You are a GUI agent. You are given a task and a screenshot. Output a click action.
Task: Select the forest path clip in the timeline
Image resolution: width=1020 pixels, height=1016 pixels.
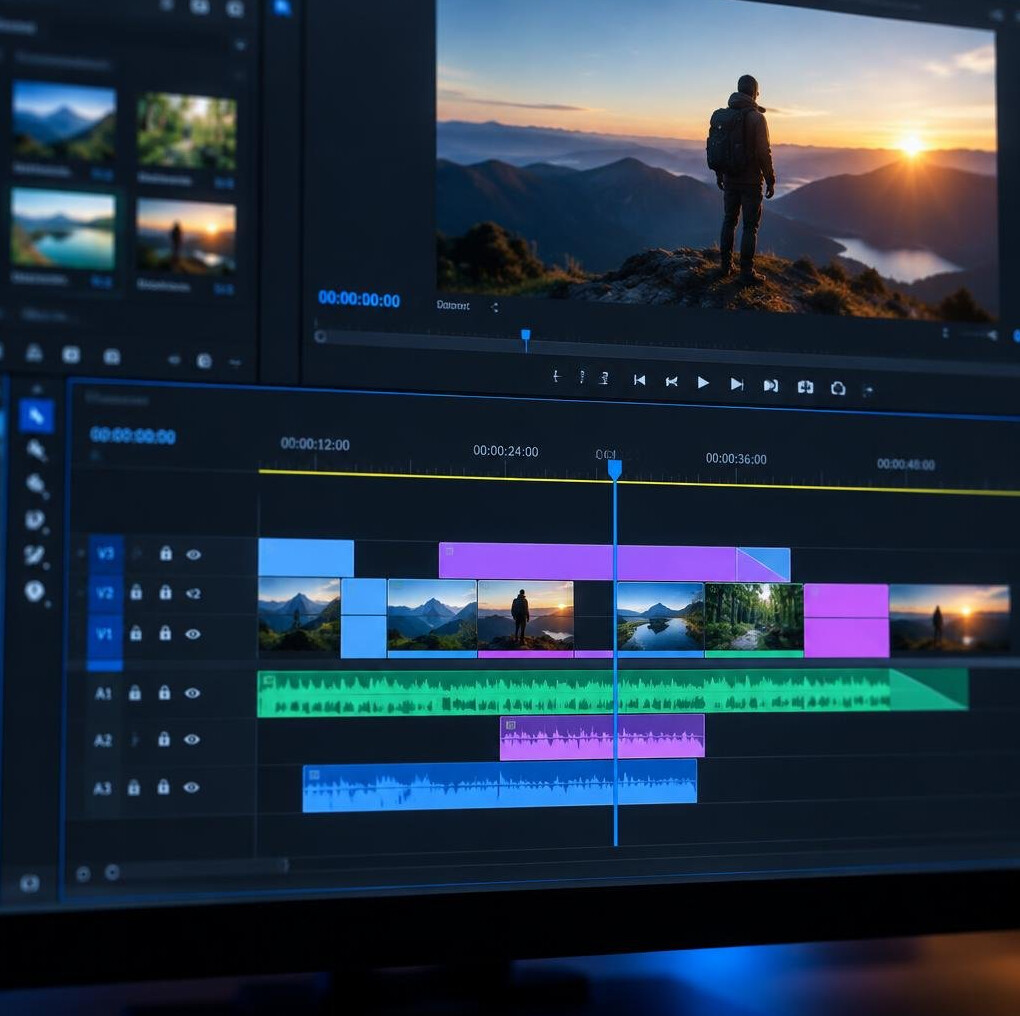point(754,620)
